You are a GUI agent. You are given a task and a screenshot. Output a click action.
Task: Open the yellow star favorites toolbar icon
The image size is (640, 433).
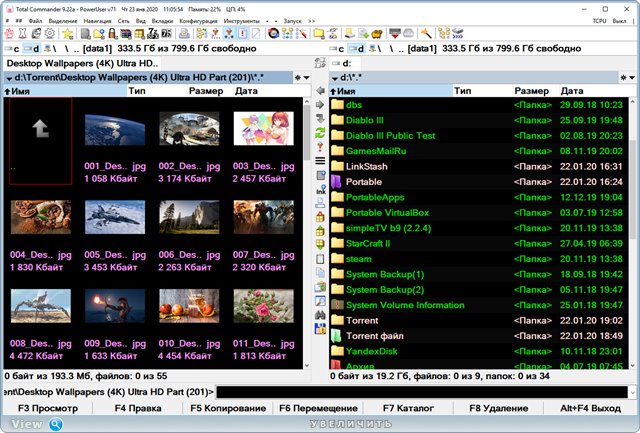[67, 33]
